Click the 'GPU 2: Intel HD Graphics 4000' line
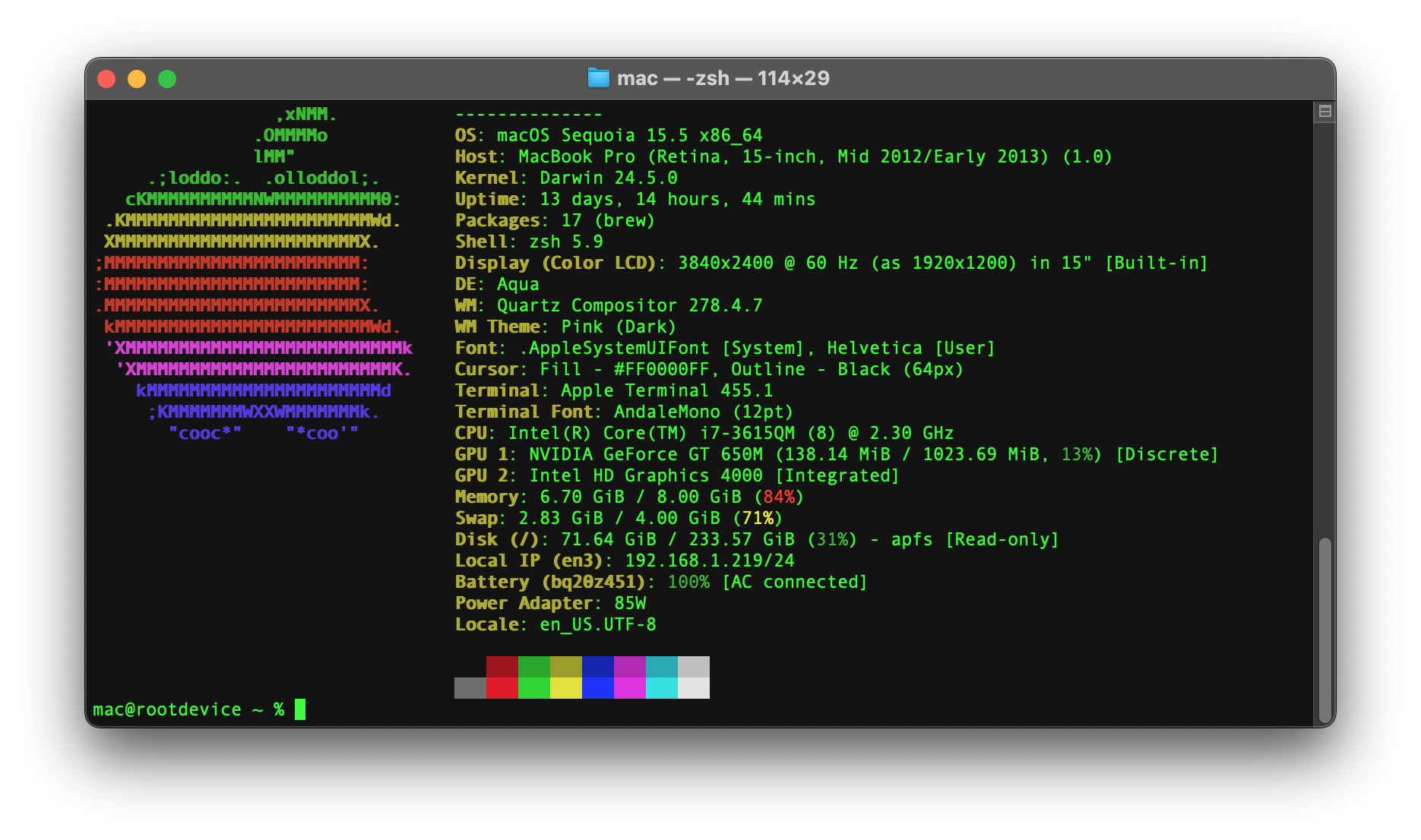The image size is (1421, 840). pos(677,475)
